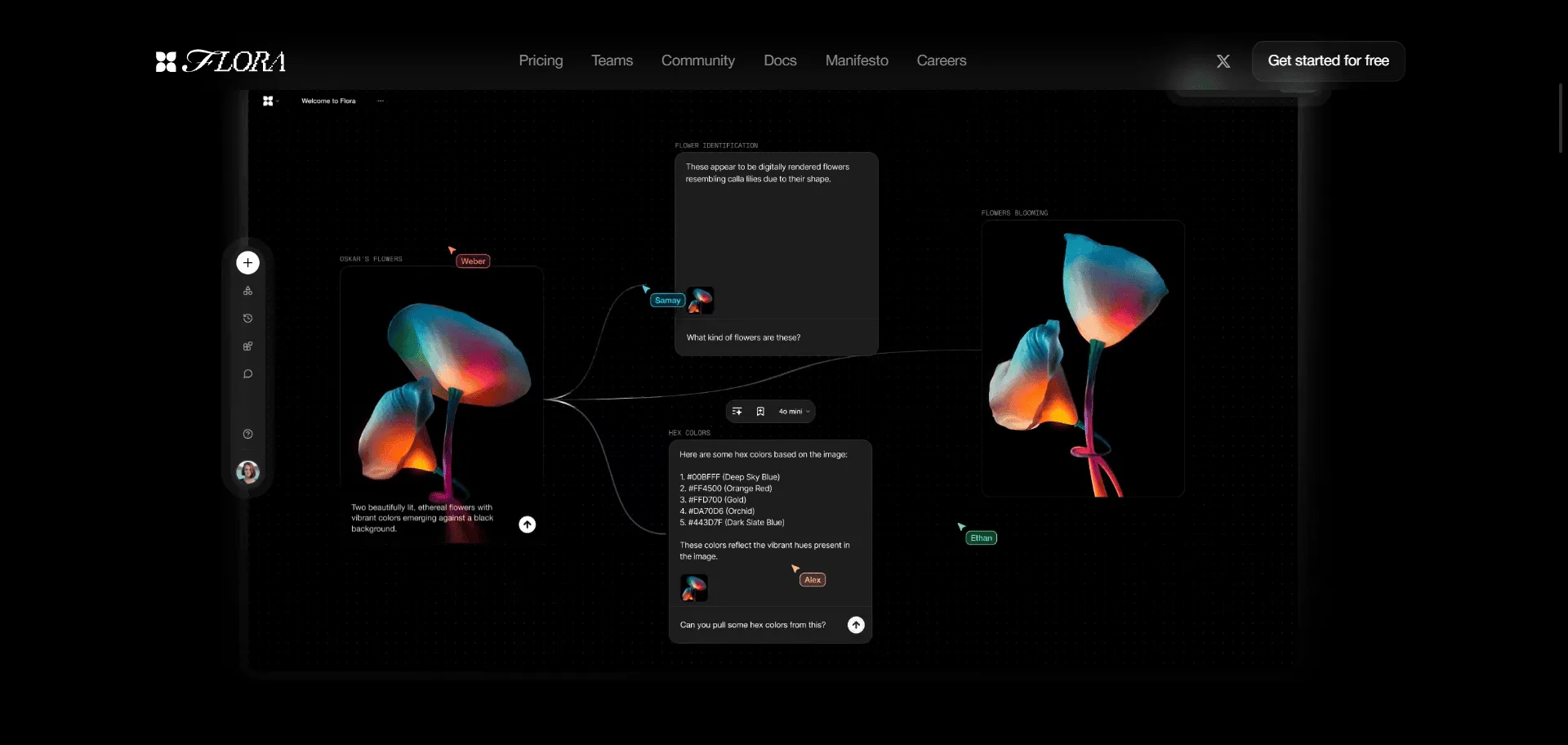Click the prompt input asking about hex colors

(752, 624)
